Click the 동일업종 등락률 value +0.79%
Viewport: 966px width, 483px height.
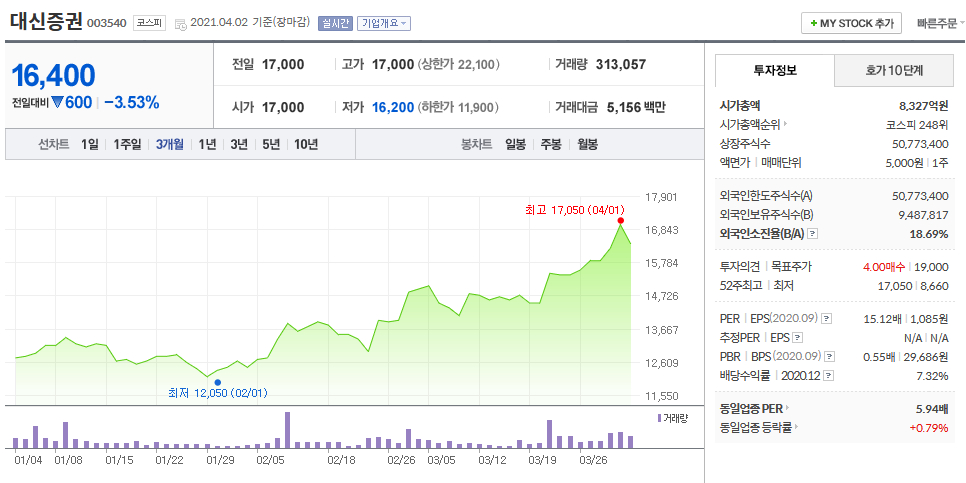930,427
